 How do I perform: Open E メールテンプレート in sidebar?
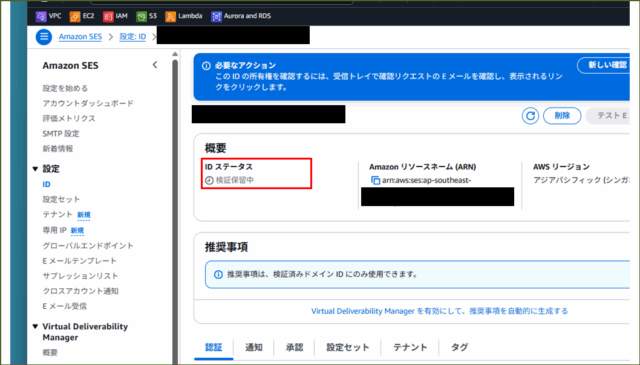point(80,261)
